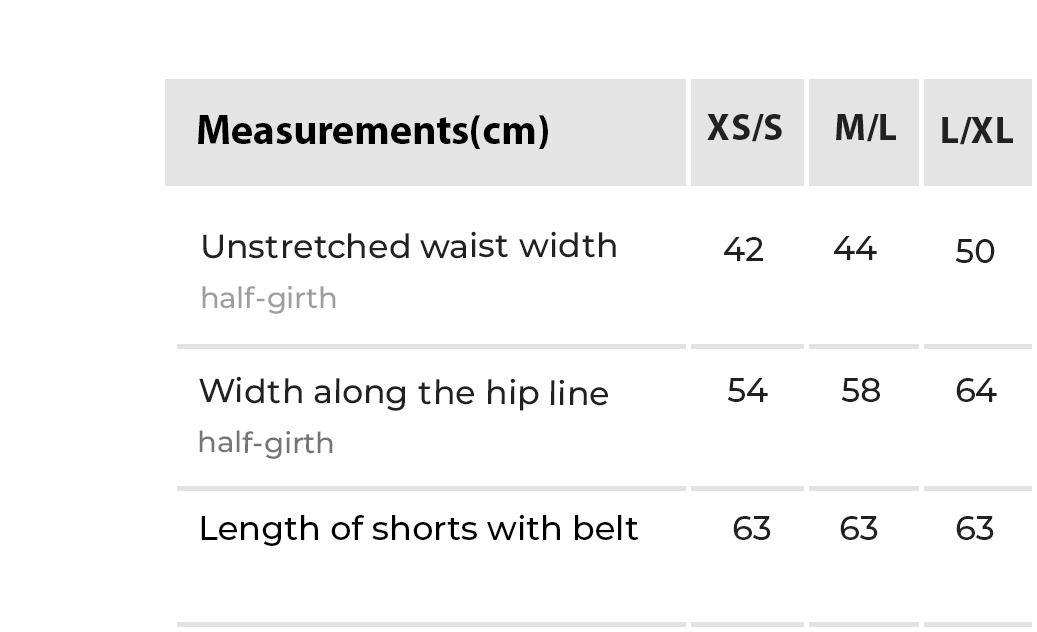Pick waist width value 44 for M/L
The width and height of the screenshot is (1037, 632).
[855, 249]
